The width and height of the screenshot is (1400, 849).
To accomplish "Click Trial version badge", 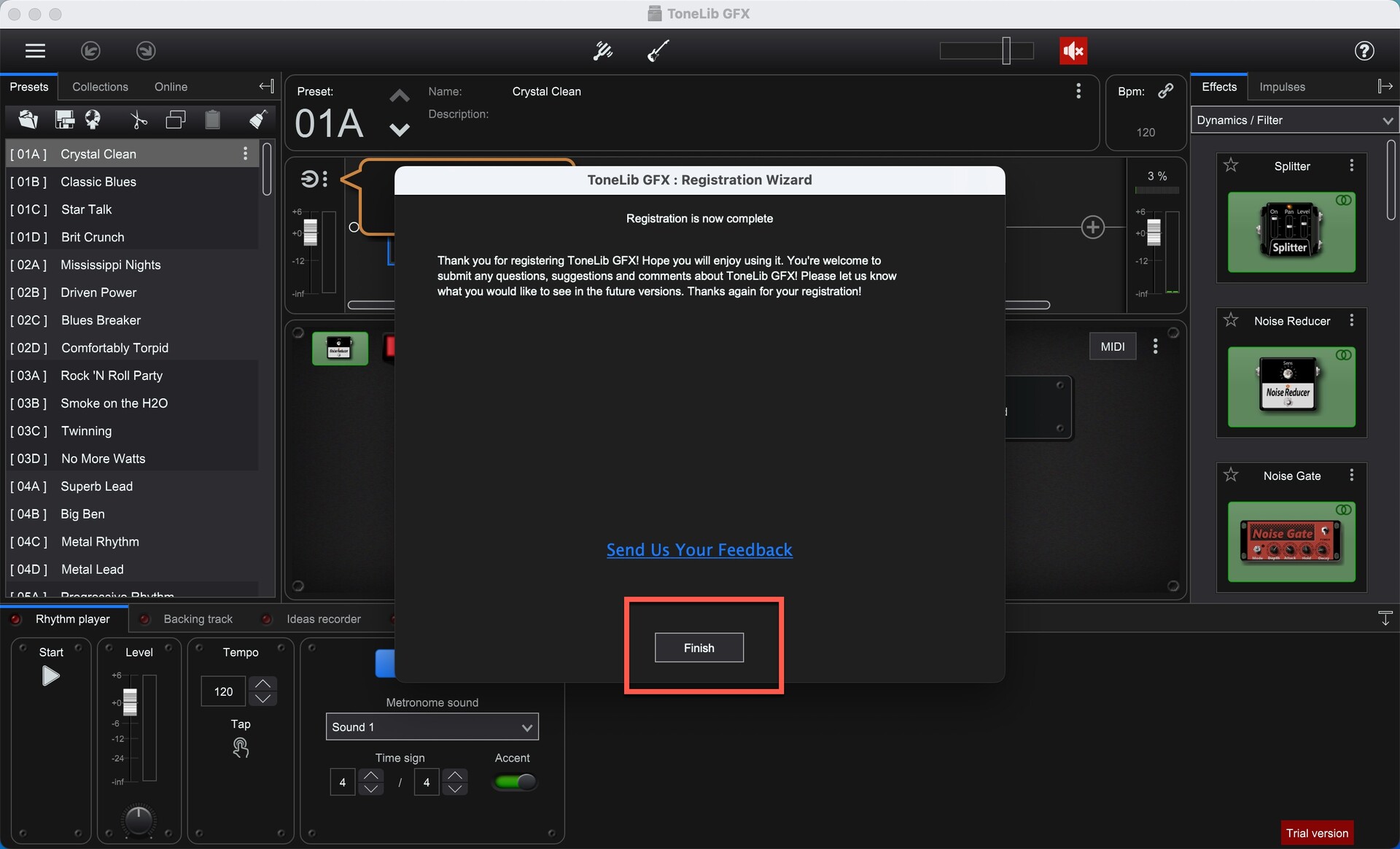I will pos(1317,832).
